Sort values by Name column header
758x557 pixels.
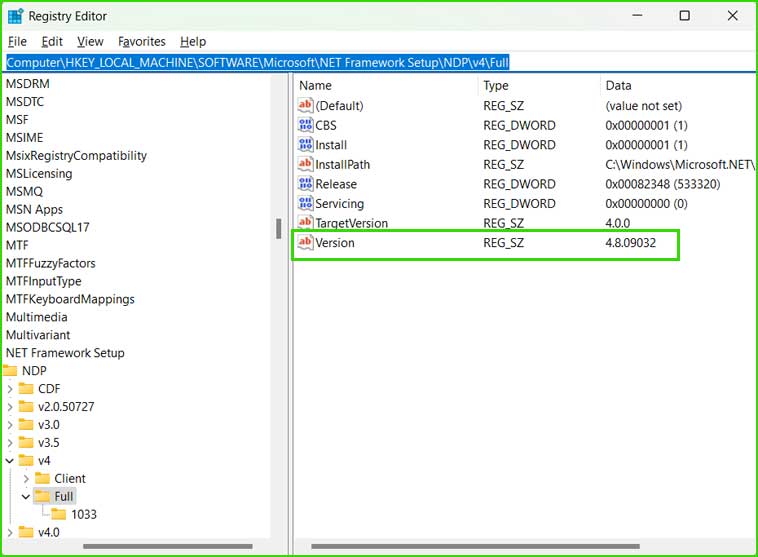tap(386, 85)
